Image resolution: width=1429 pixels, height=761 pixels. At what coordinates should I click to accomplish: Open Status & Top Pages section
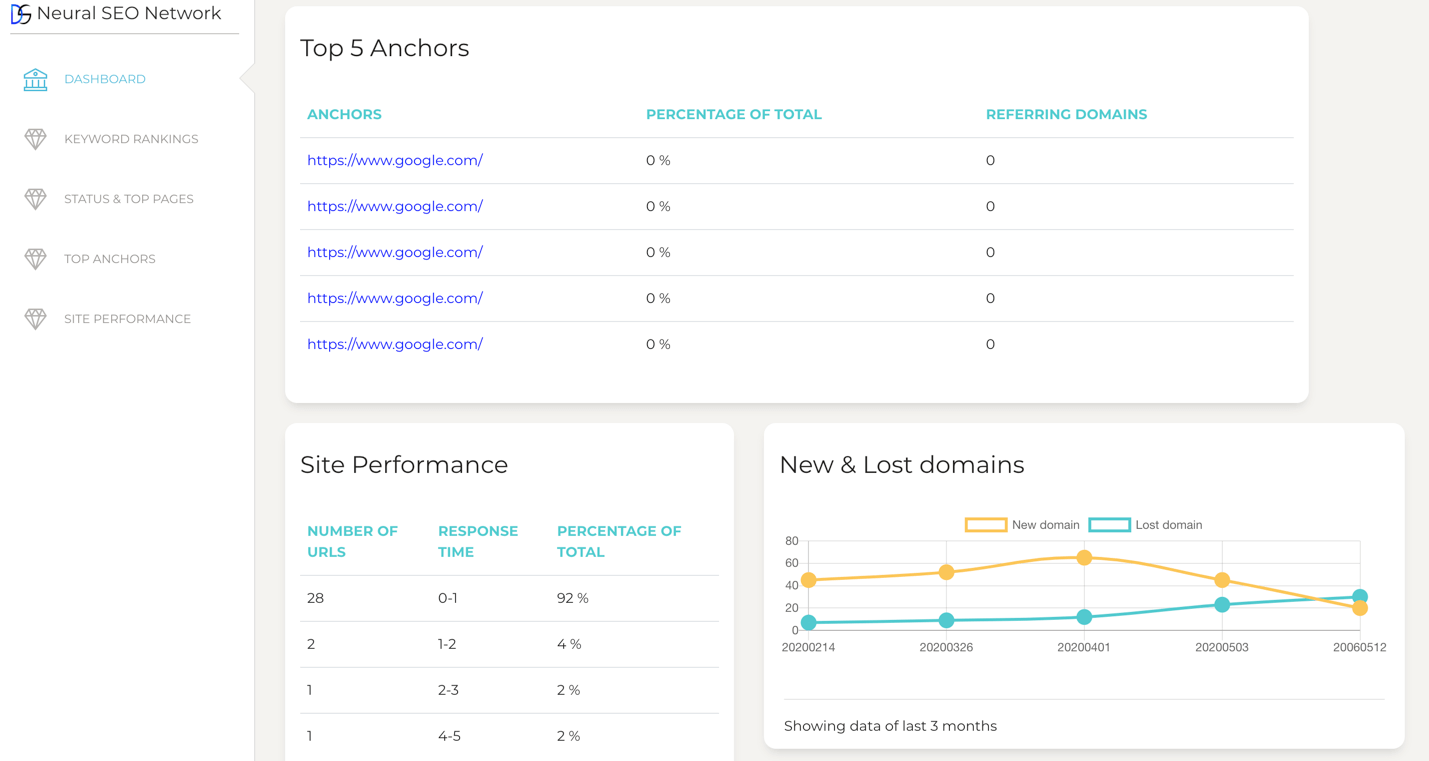[x=129, y=199]
